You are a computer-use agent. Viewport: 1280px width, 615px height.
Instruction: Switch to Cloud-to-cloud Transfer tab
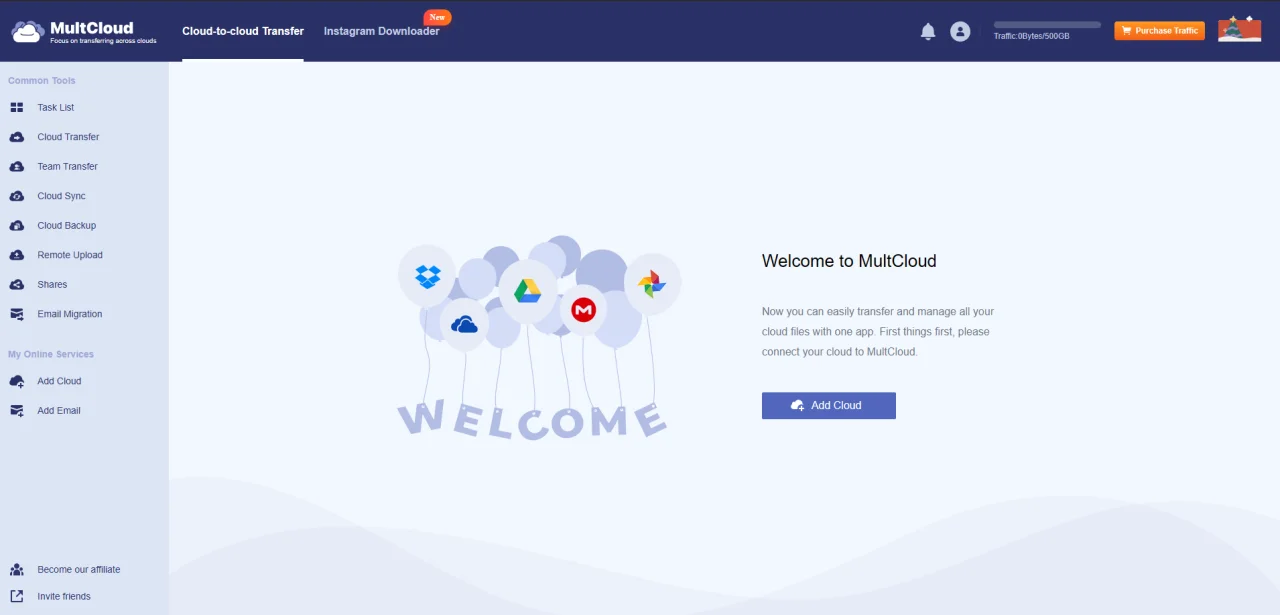pos(243,31)
